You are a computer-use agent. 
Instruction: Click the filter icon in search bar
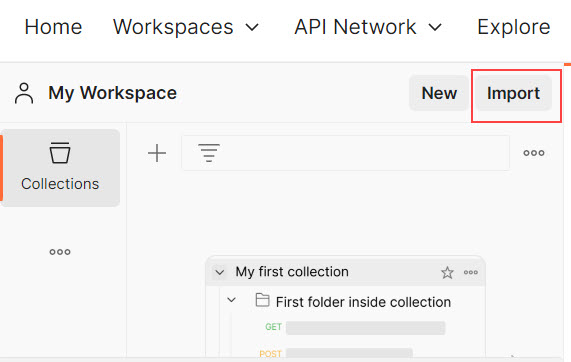click(209, 153)
